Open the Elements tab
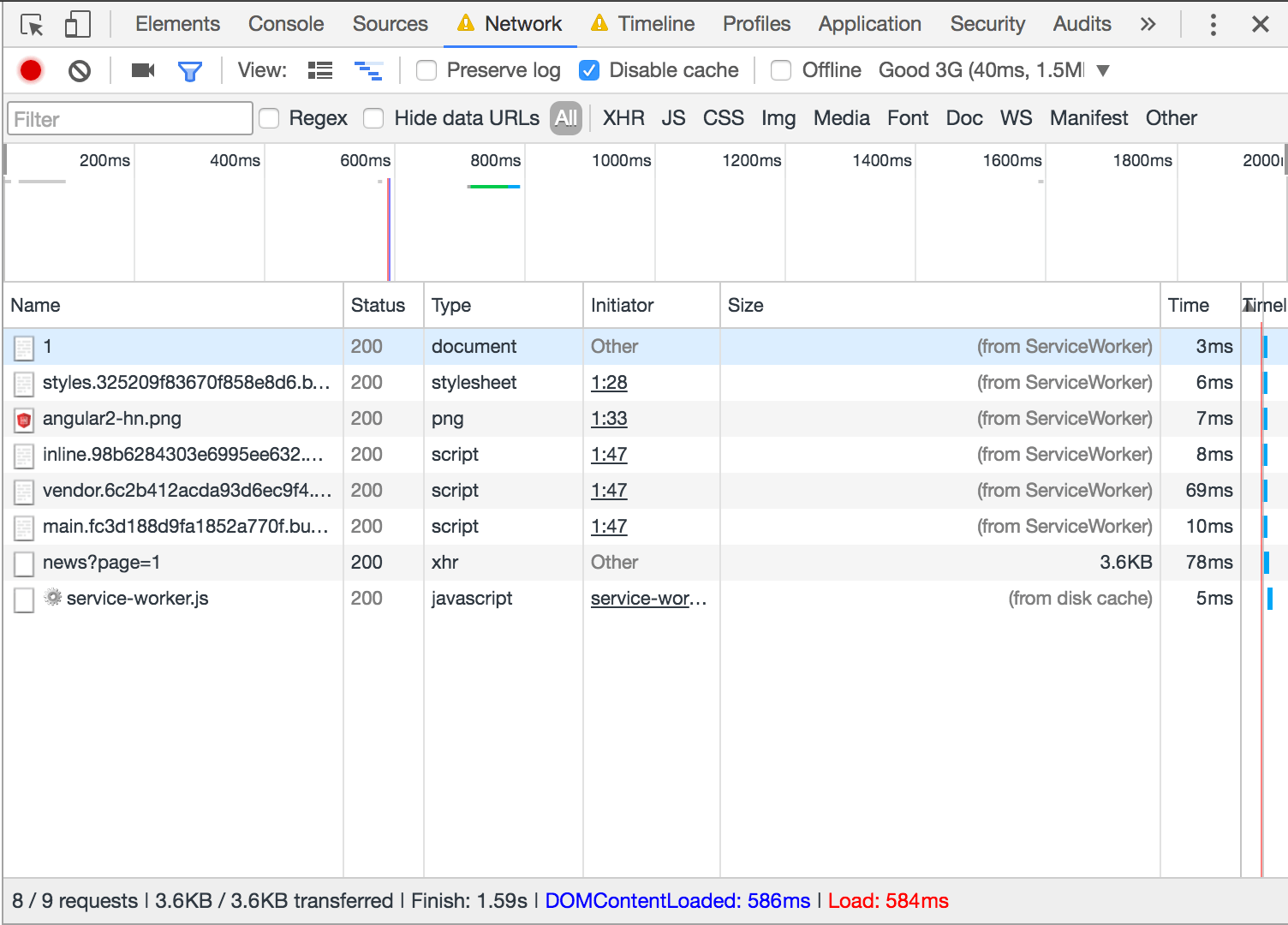Screen dimensions: 1288x925 [177, 24]
